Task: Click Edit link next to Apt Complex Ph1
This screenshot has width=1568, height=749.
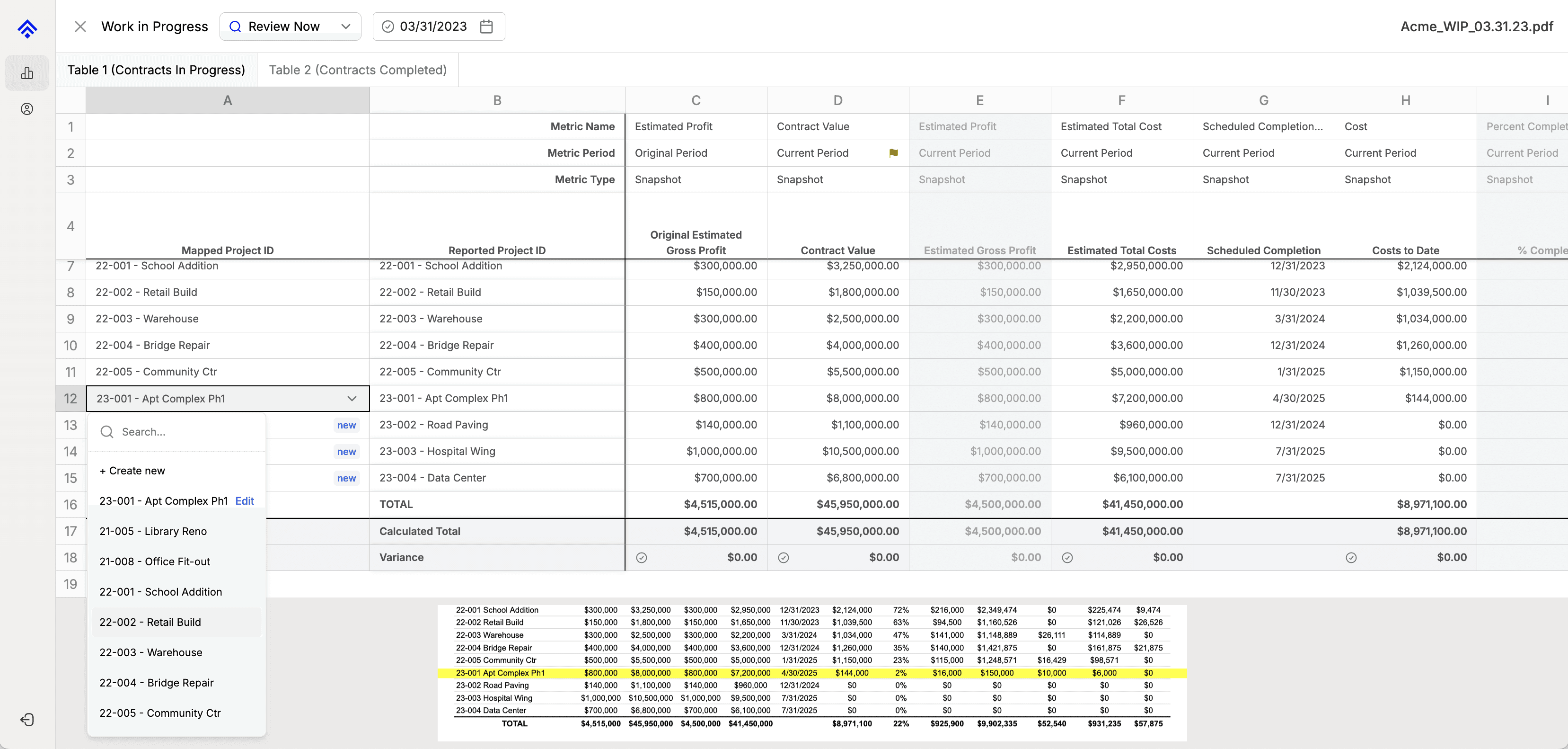Action: [245, 501]
